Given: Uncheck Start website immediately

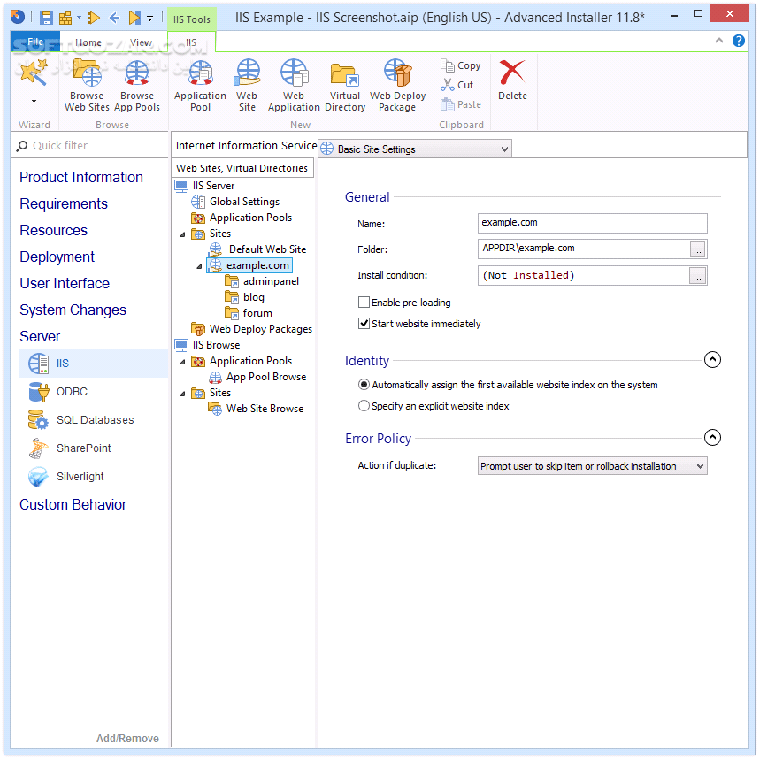Looking at the screenshot, I should [364, 323].
